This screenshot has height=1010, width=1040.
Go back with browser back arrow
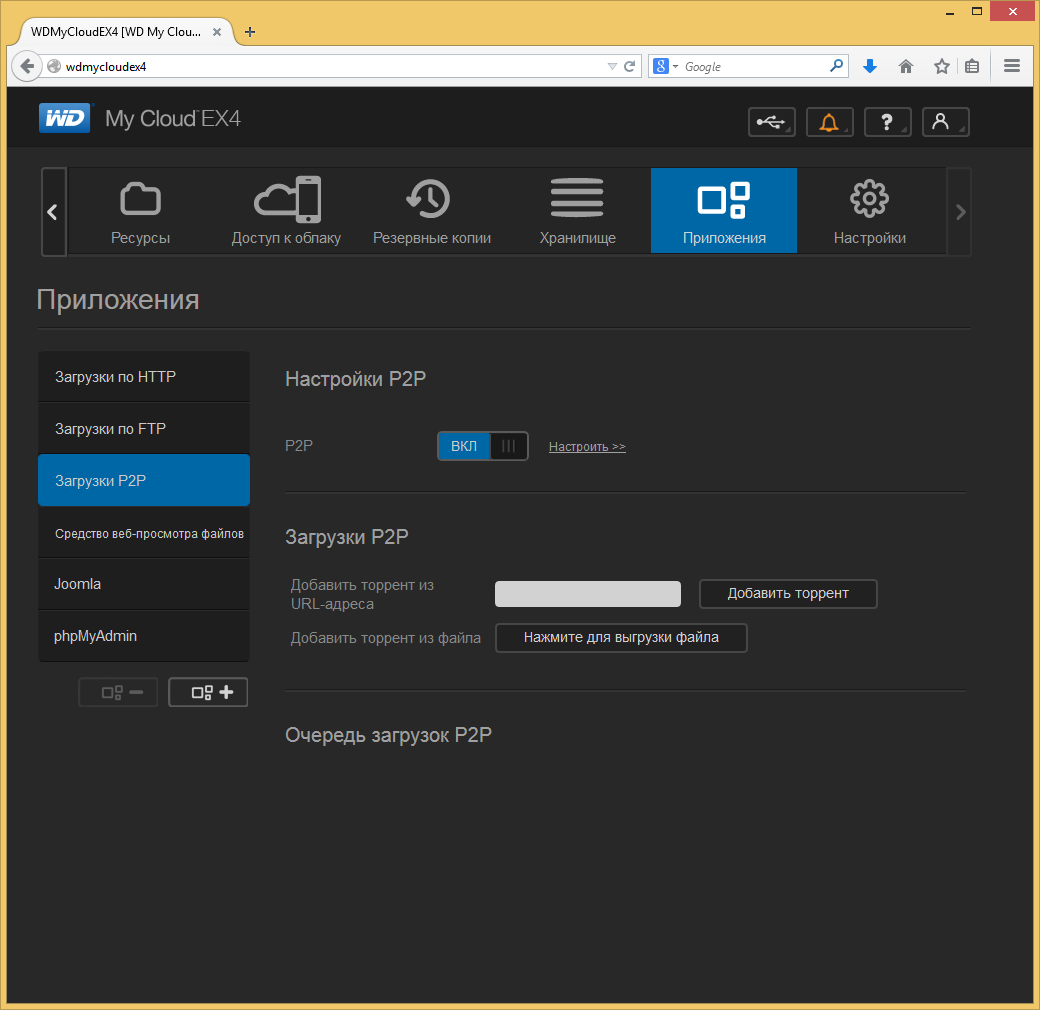pyautogui.click(x=27, y=66)
